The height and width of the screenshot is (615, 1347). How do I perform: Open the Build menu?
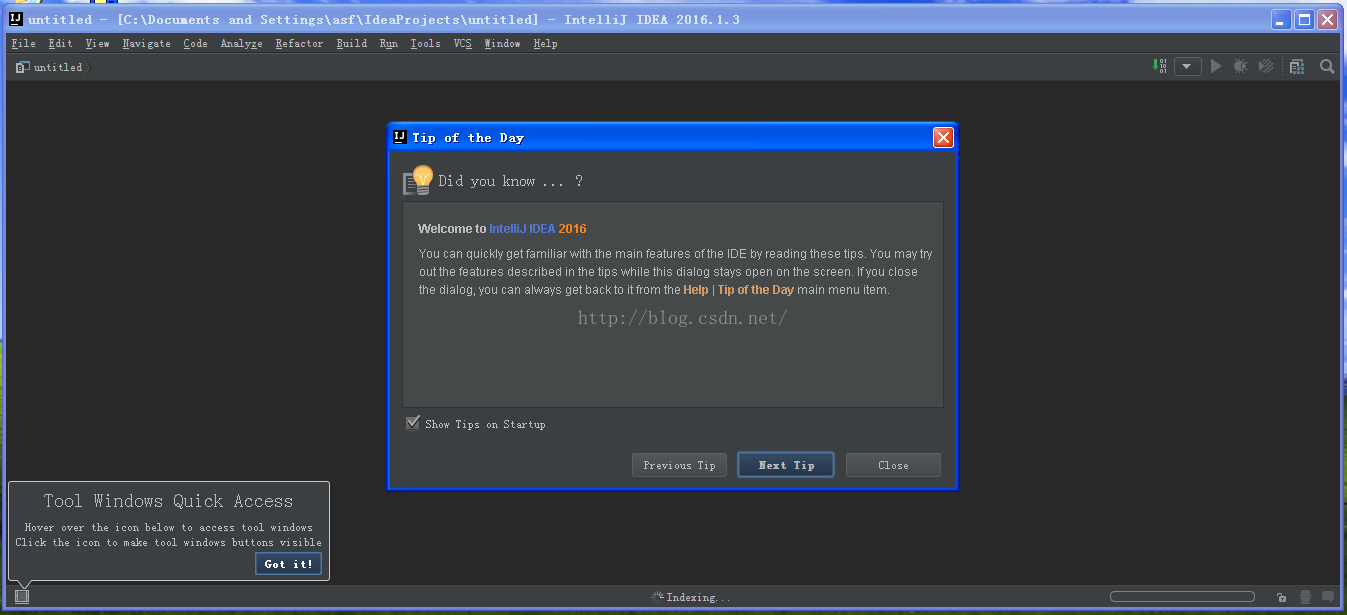tap(351, 43)
